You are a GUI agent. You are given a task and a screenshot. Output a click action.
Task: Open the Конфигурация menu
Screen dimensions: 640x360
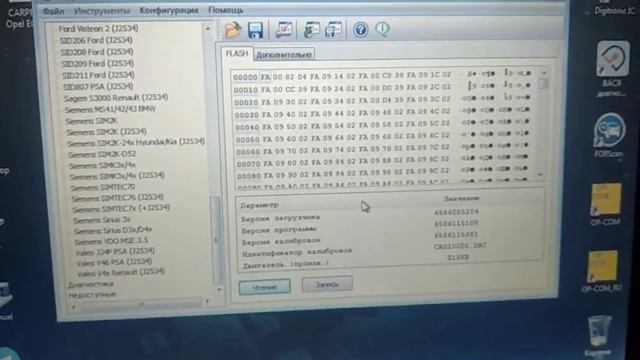click(169, 10)
